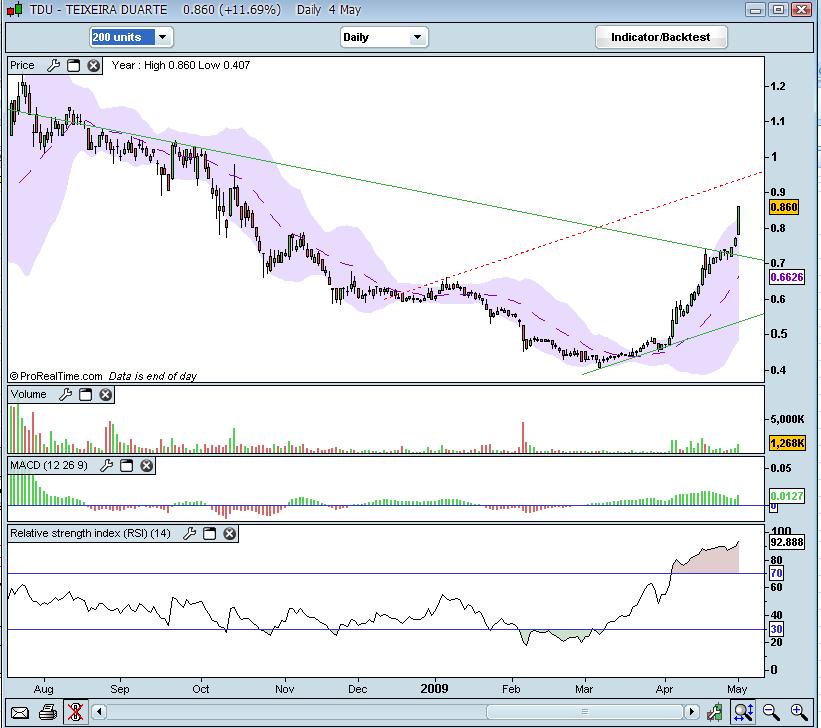Open Volume panel wrench settings
The width and height of the screenshot is (821, 728).
click(65, 394)
